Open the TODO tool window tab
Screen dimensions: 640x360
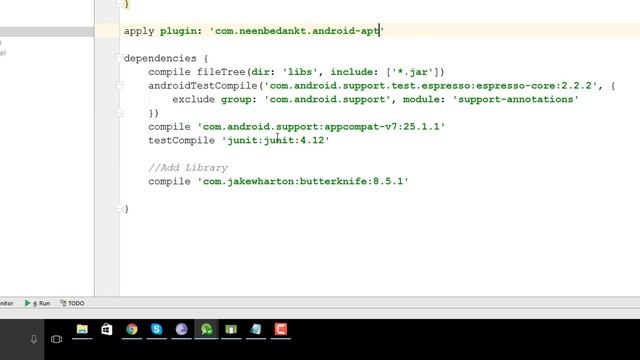[x=72, y=303]
